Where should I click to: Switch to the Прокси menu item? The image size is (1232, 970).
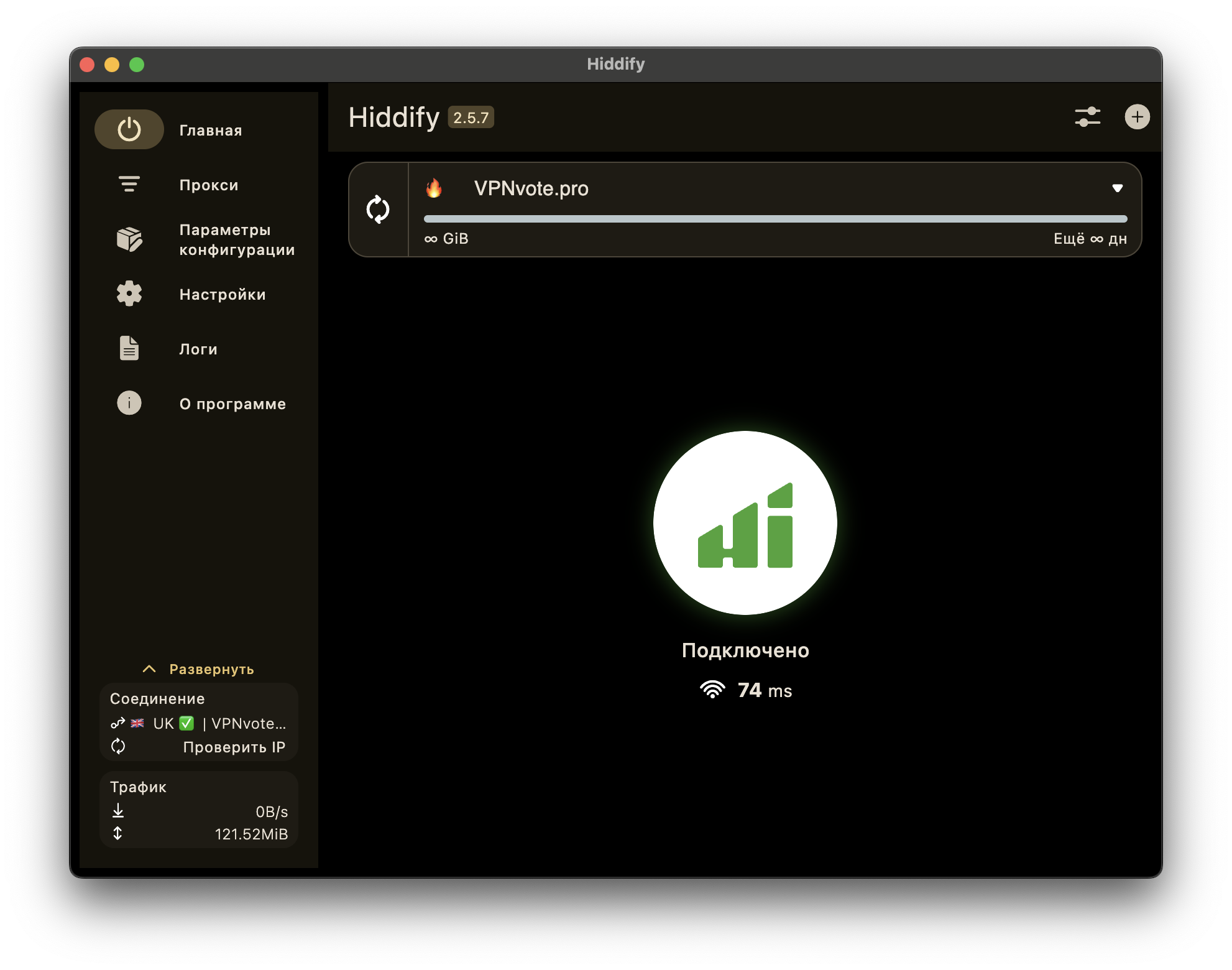[209, 185]
